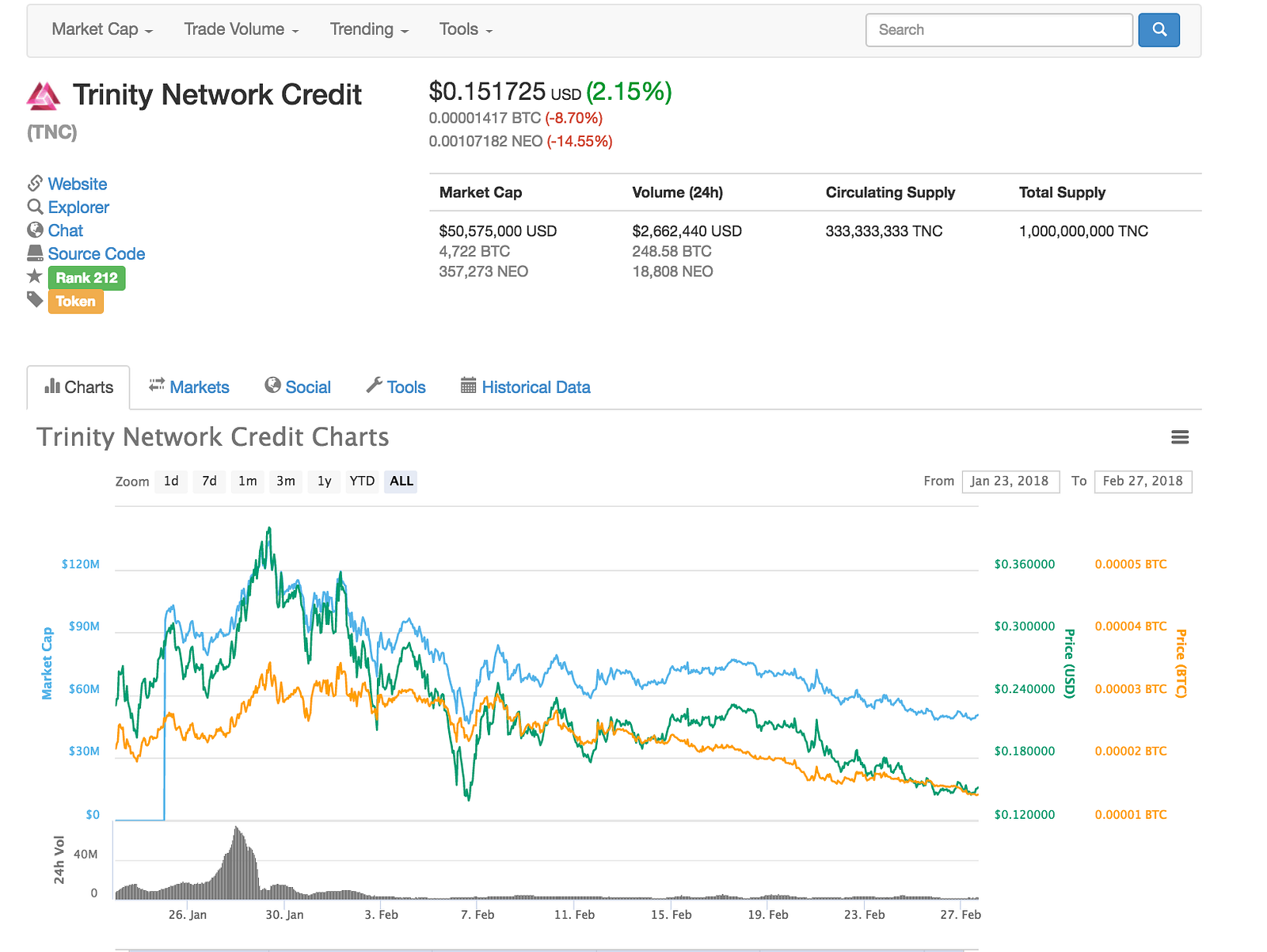Switch to the Markets tab

(x=189, y=387)
